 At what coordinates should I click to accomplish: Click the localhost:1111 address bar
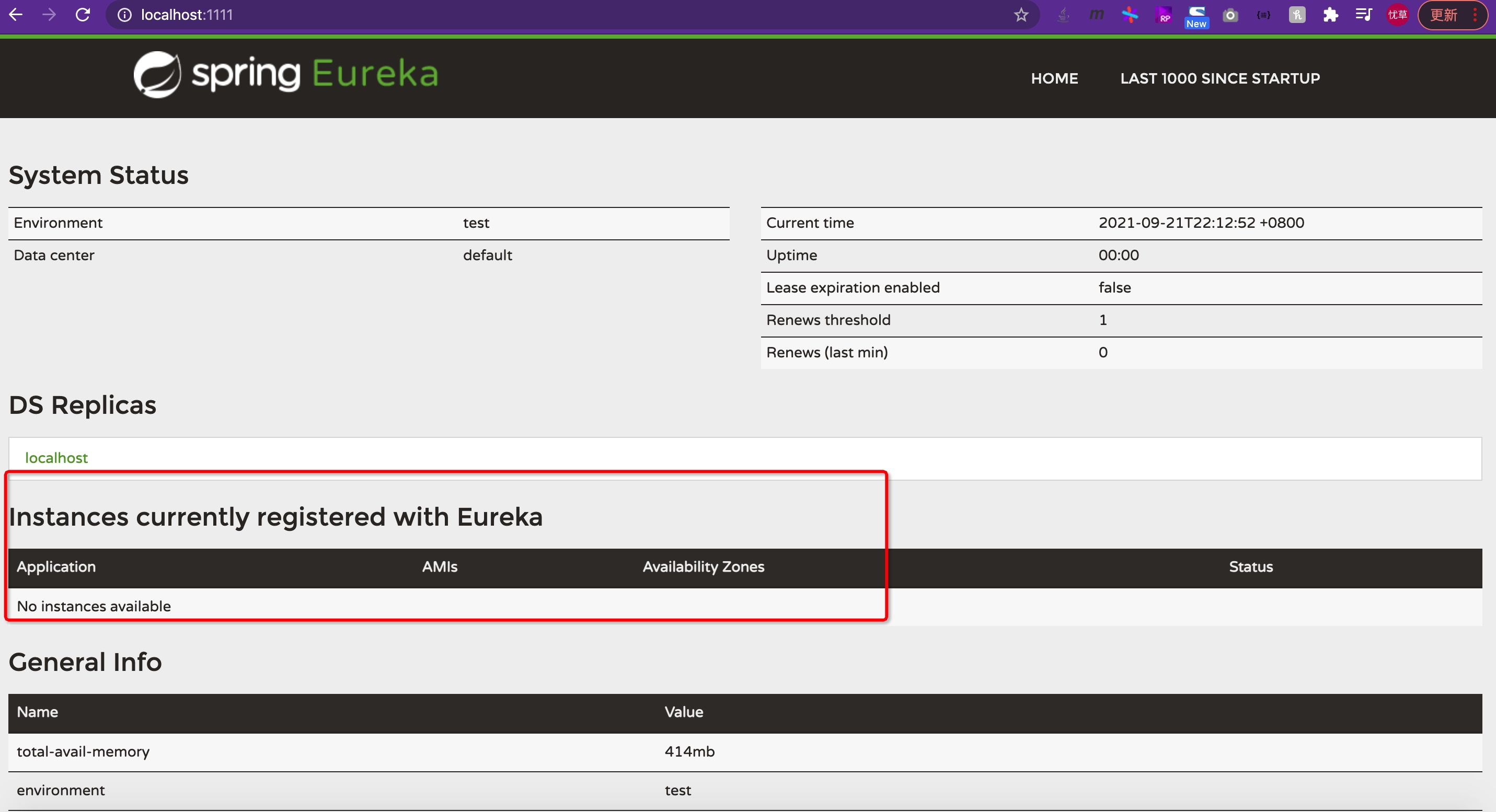point(523,15)
